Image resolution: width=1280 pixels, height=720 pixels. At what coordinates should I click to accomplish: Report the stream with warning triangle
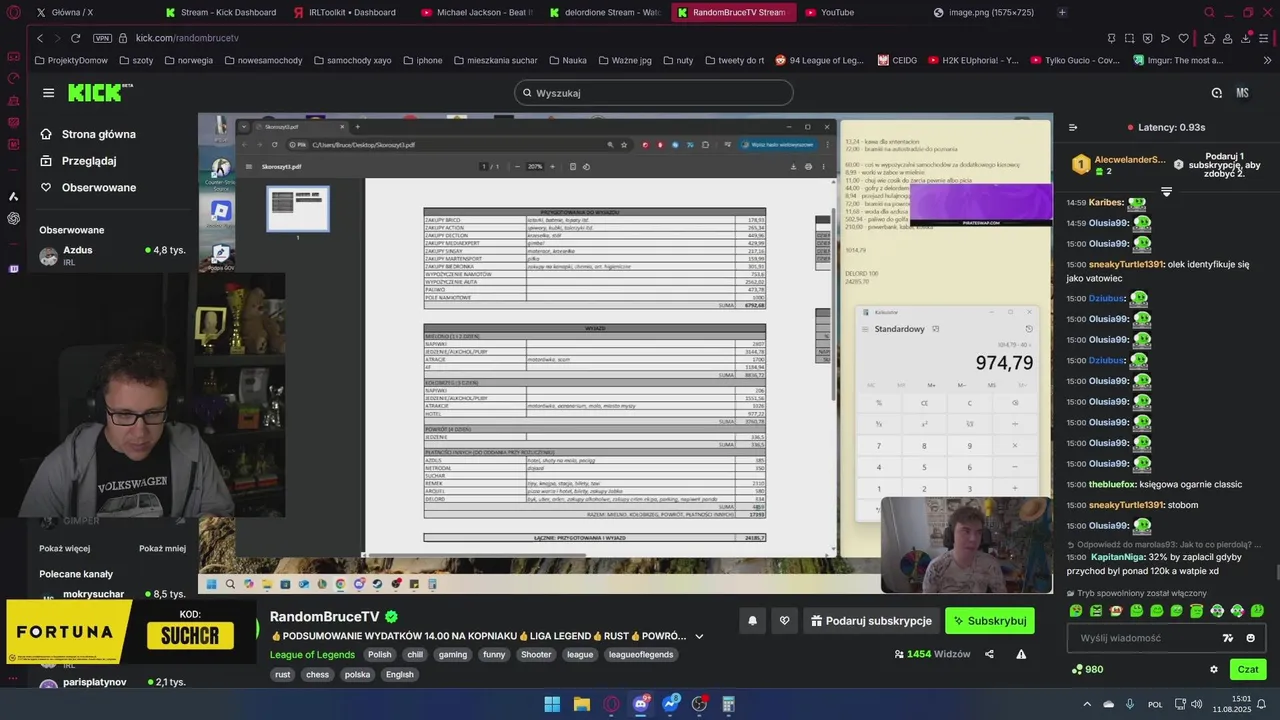coord(1021,654)
